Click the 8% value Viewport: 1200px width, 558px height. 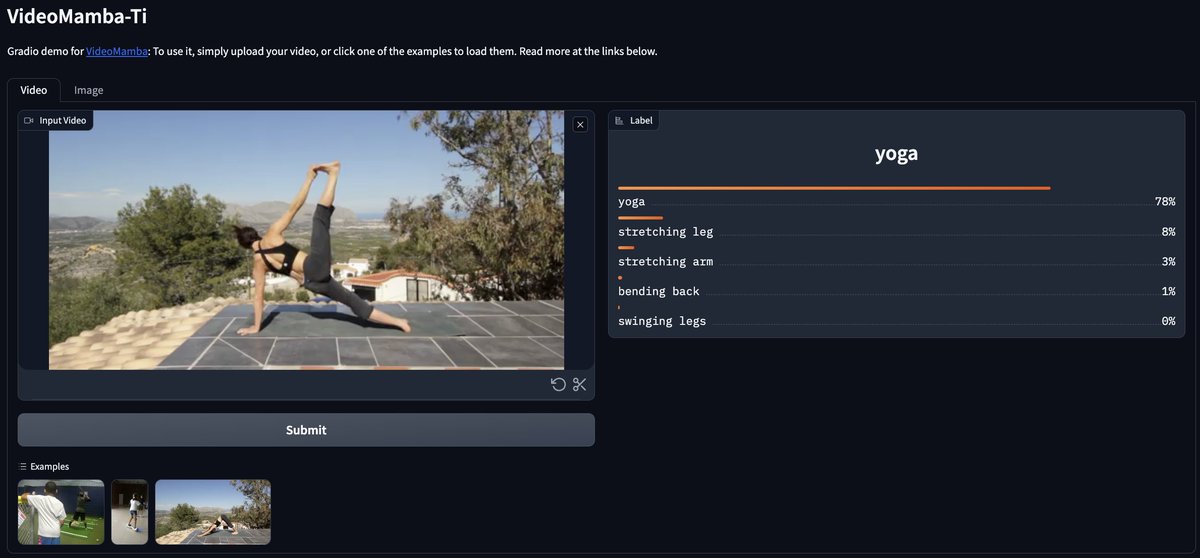tap(1168, 232)
